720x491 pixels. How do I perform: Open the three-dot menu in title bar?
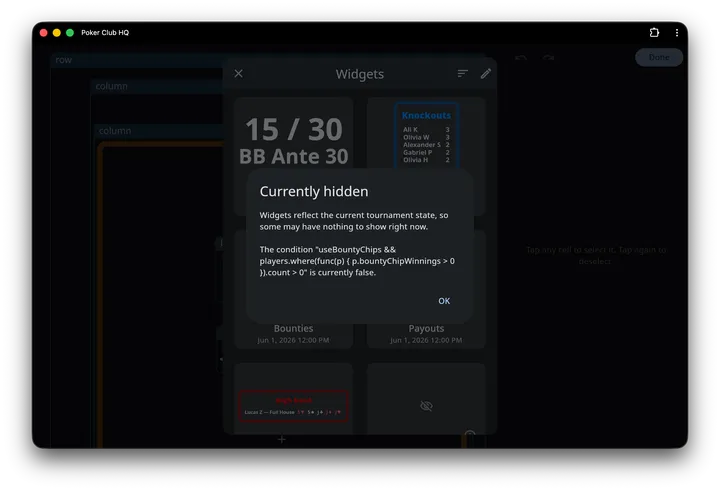676,33
